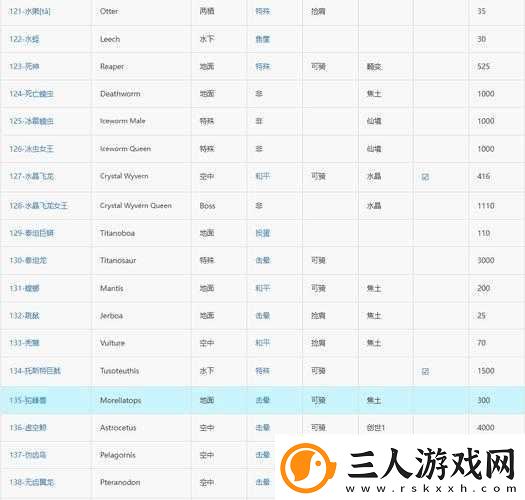The image size is (525, 500).
Task: Click the "Boss" type cell
Action: 207,206
